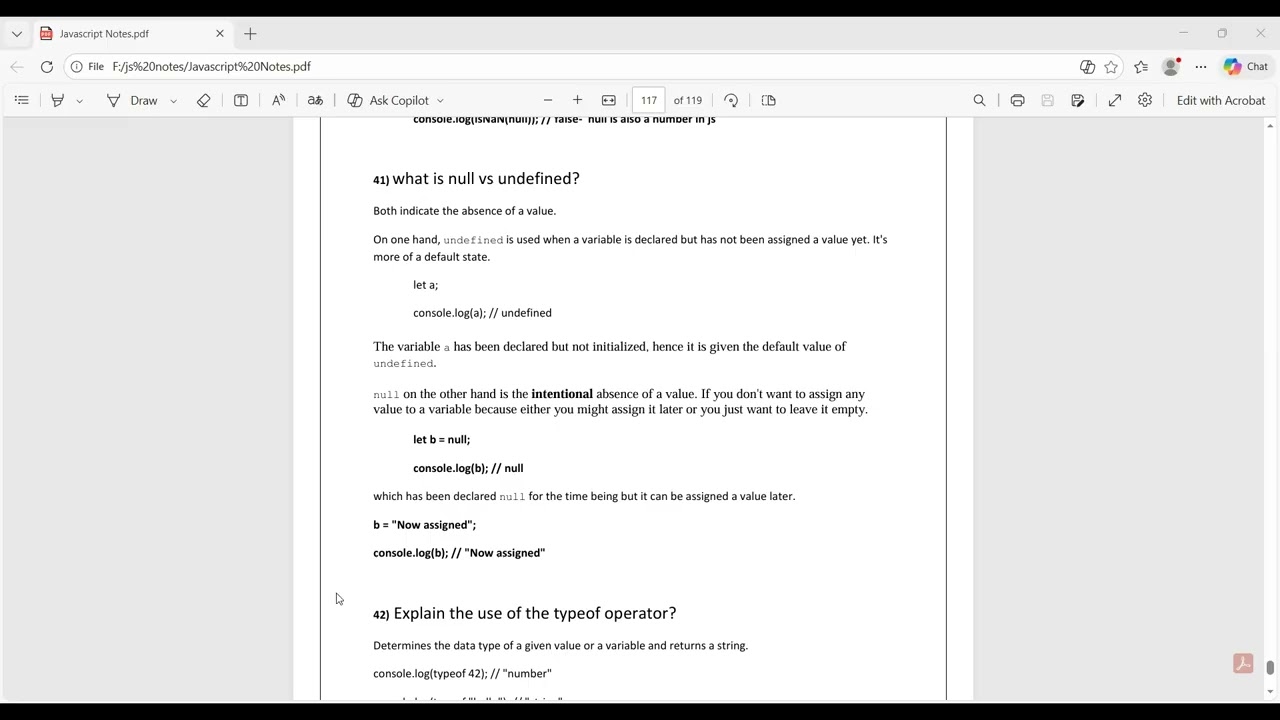Click the page number field showing 117
1280x720 pixels.
(649, 100)
